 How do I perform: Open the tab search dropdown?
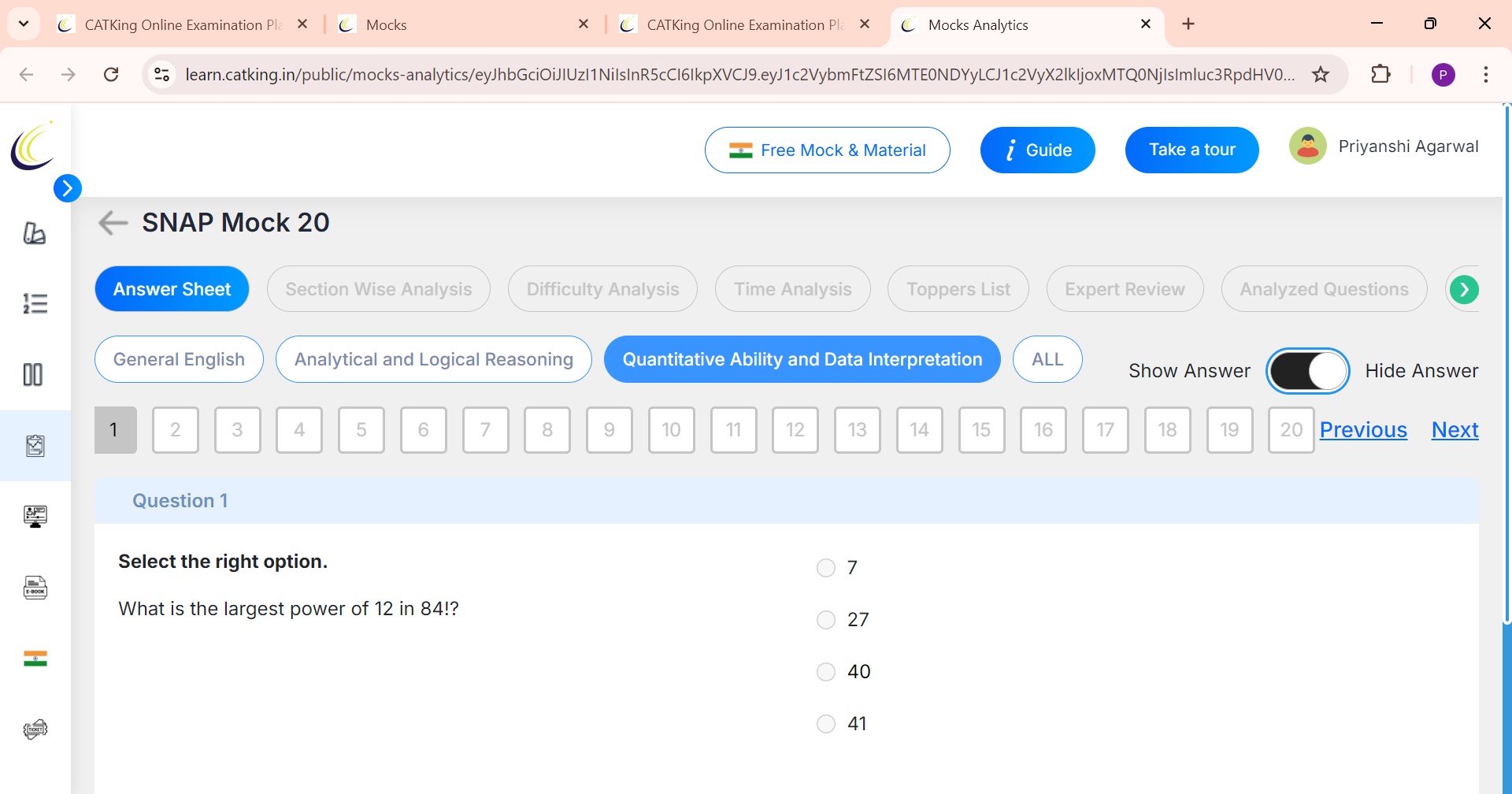[24, 24]
